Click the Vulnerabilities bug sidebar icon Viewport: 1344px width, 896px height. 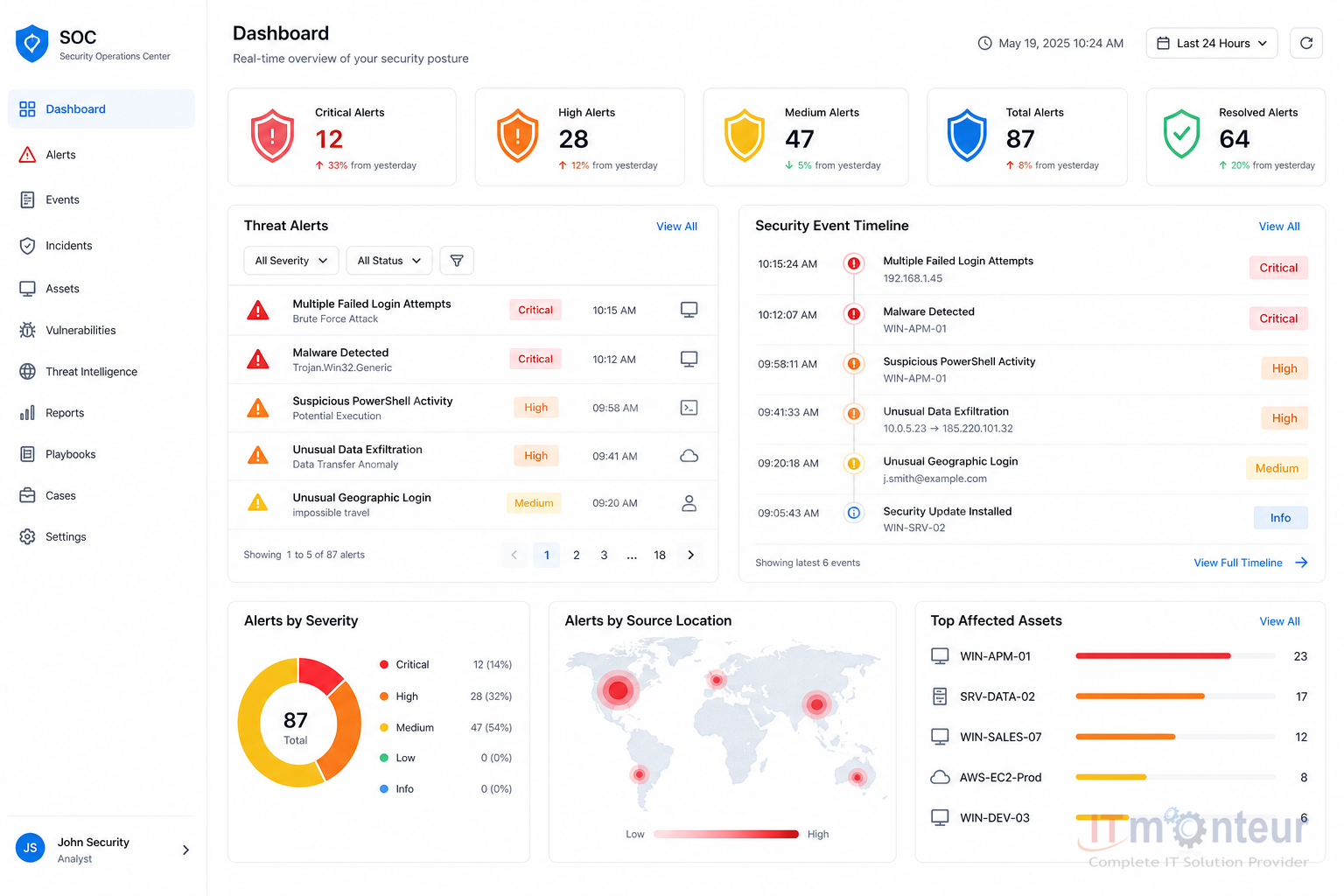(27, 330)
